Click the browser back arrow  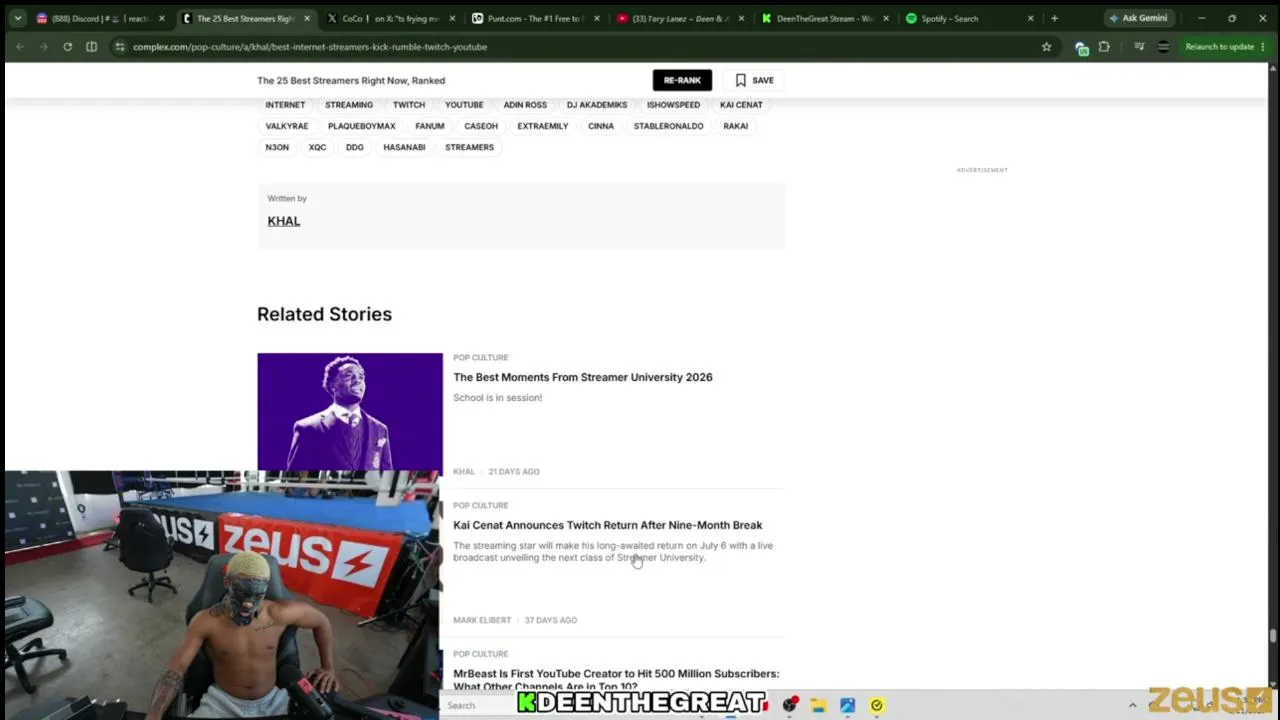(20, 47)
